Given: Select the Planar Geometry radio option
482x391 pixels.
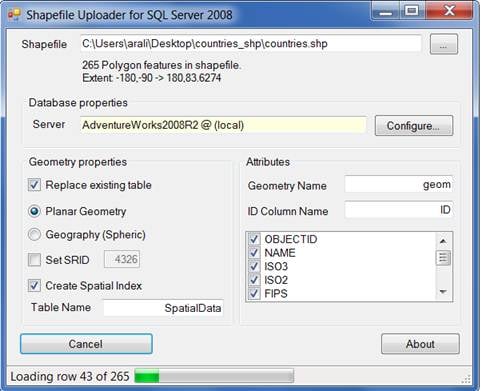Looking at the screenshot, I should tap(34, 211).
